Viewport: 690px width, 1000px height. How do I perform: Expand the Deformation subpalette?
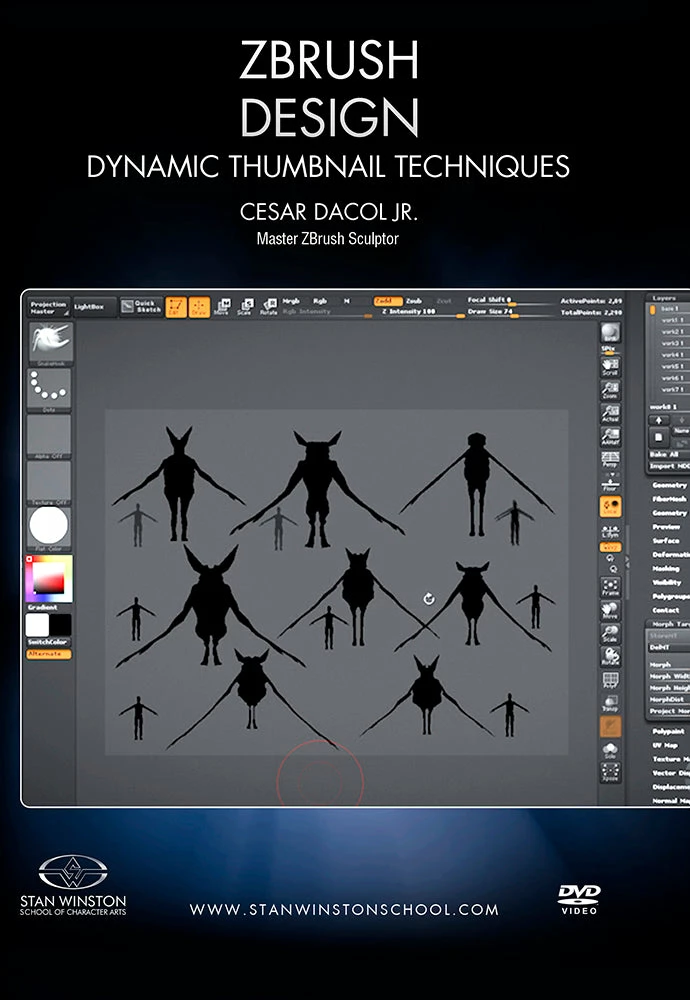coord(669,553)
